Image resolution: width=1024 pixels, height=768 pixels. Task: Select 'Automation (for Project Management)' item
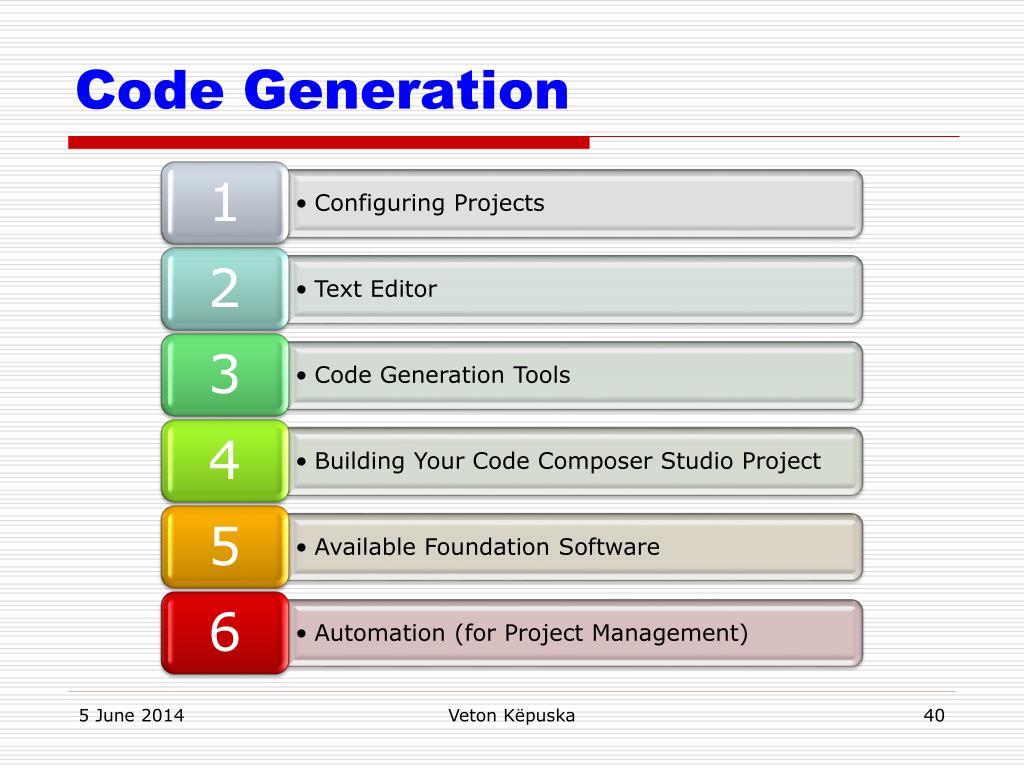(x=575, y=633)
